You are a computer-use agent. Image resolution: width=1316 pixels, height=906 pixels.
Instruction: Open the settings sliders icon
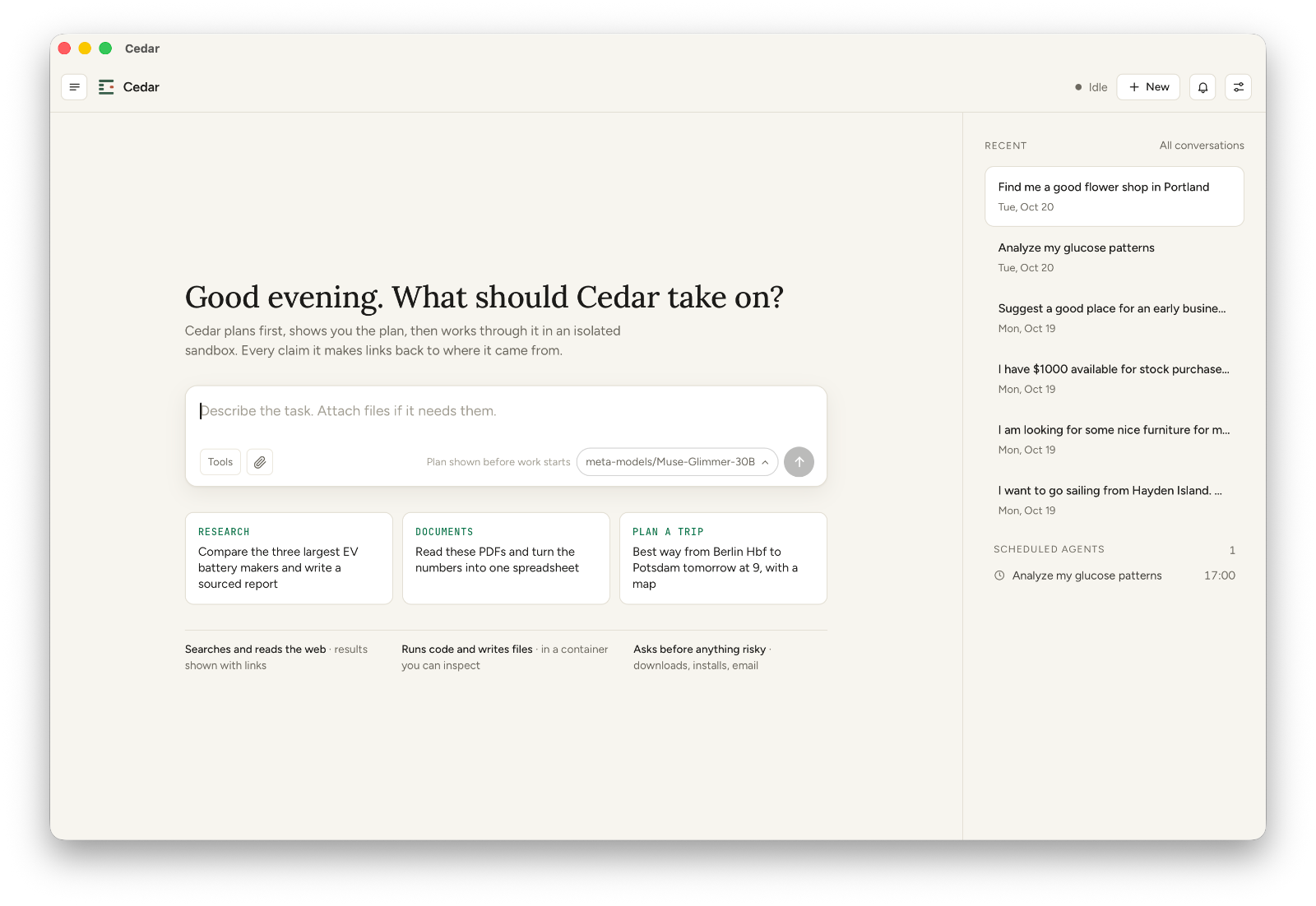click(x=1238, y=87)
